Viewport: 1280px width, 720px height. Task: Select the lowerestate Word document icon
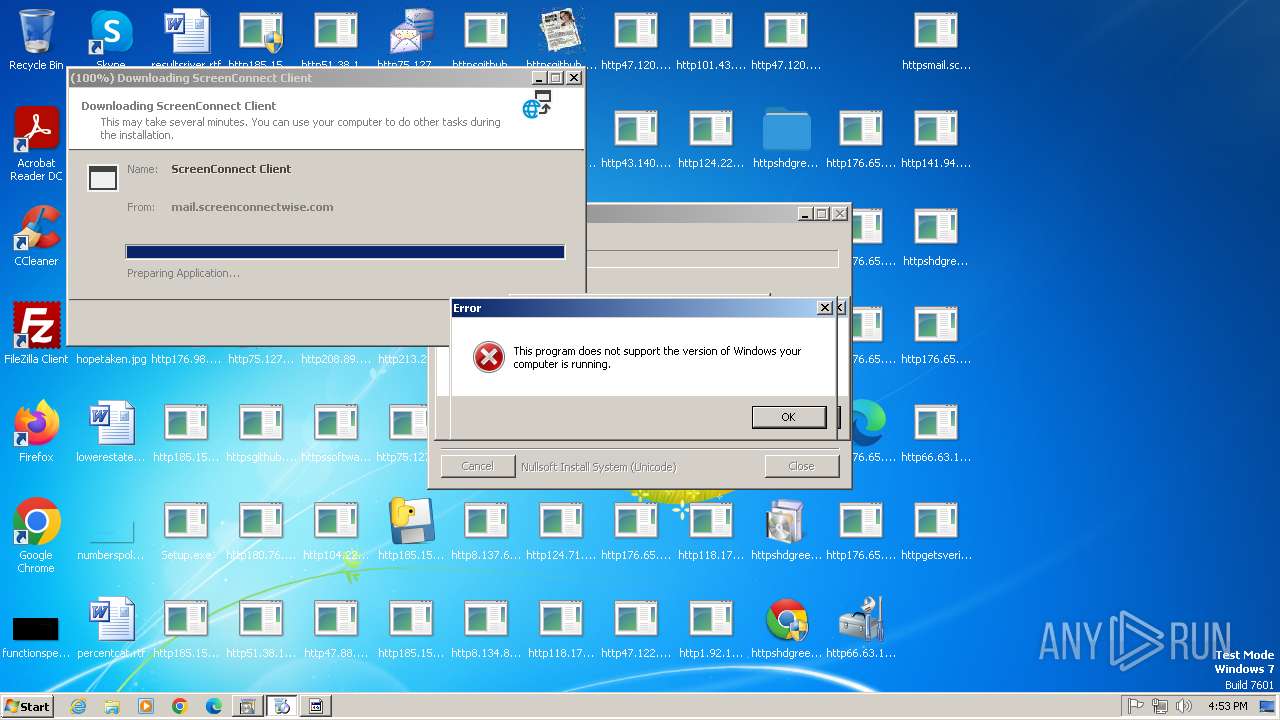(x=111, y=432)
